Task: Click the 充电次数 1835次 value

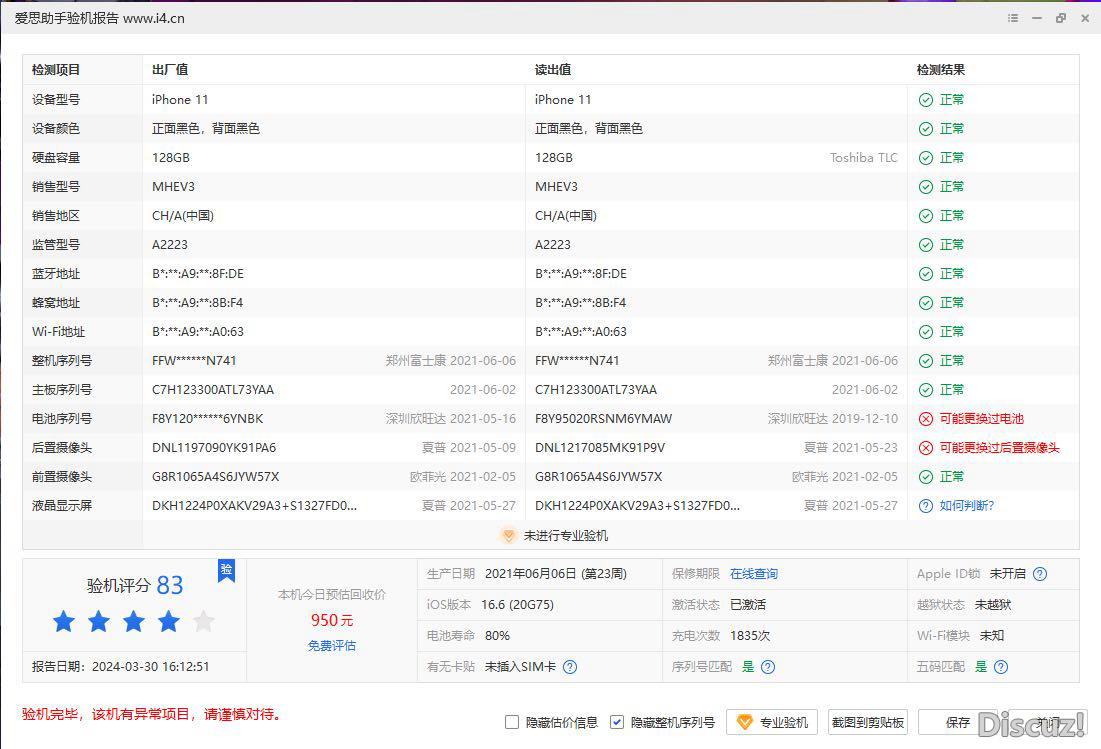Action: pyautogui.click(x=750, y=636)
